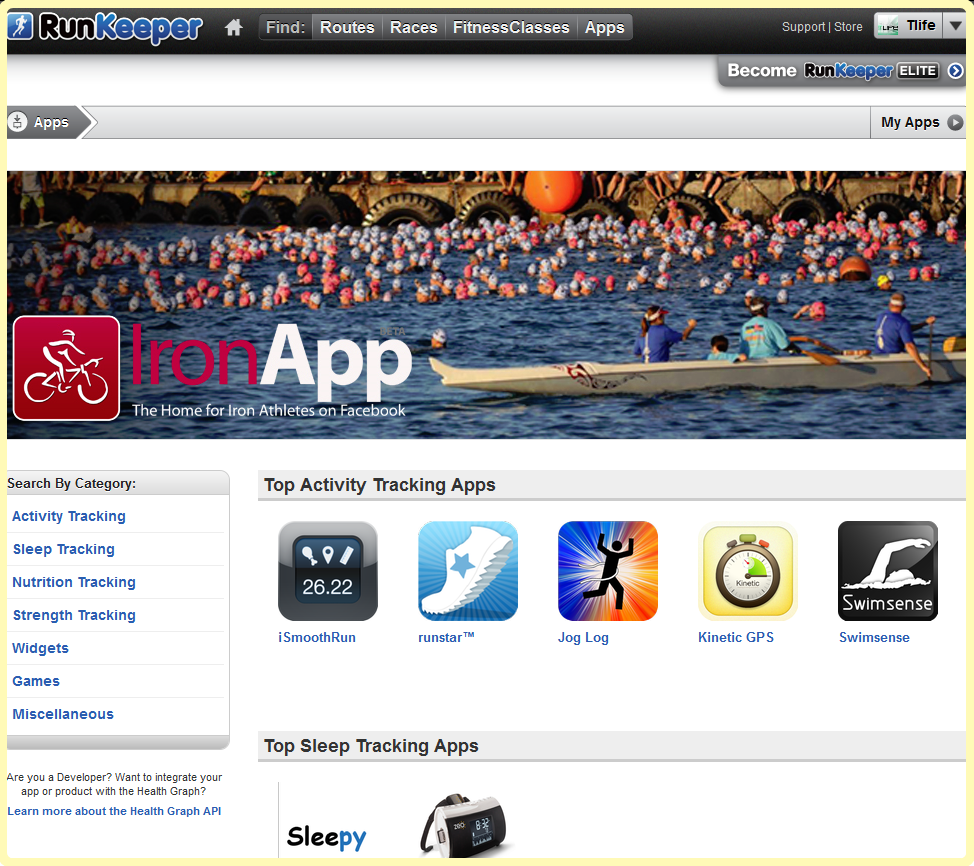Select Miscellaneous category
This screenshot has width=974, height=866.
(63, 714)
